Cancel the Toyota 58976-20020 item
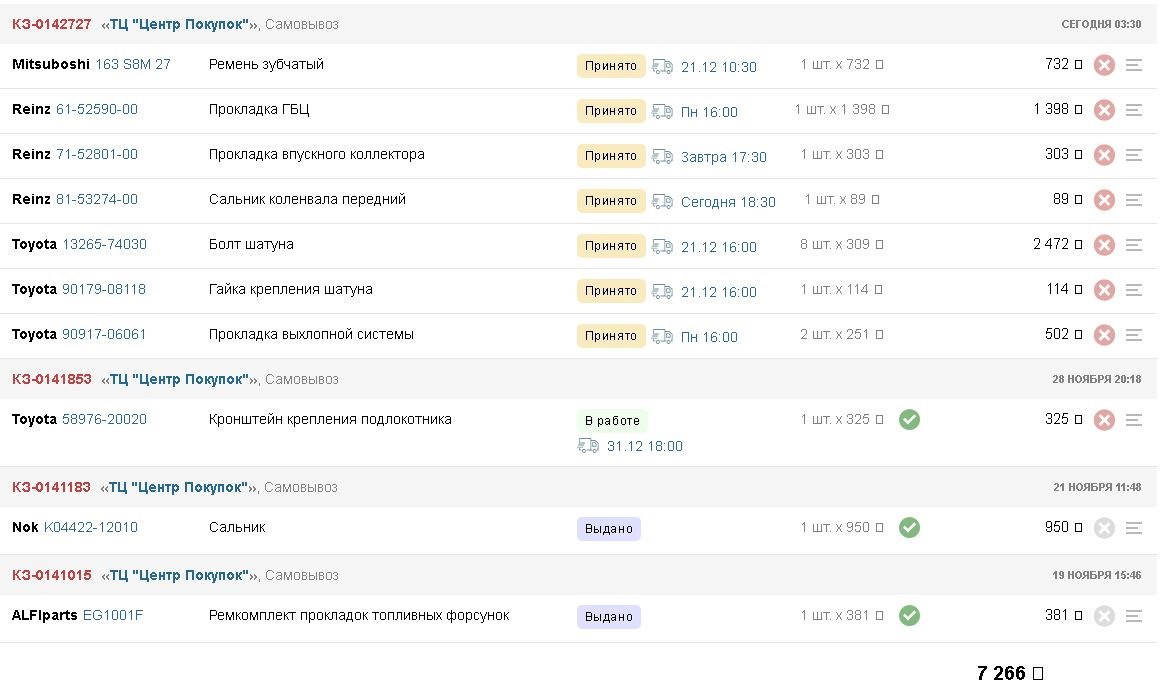 click(1104, 420)
